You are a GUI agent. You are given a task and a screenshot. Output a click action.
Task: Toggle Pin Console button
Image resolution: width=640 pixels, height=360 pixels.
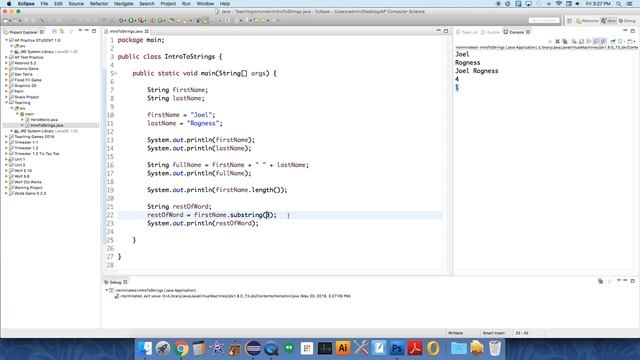[613, 42]
